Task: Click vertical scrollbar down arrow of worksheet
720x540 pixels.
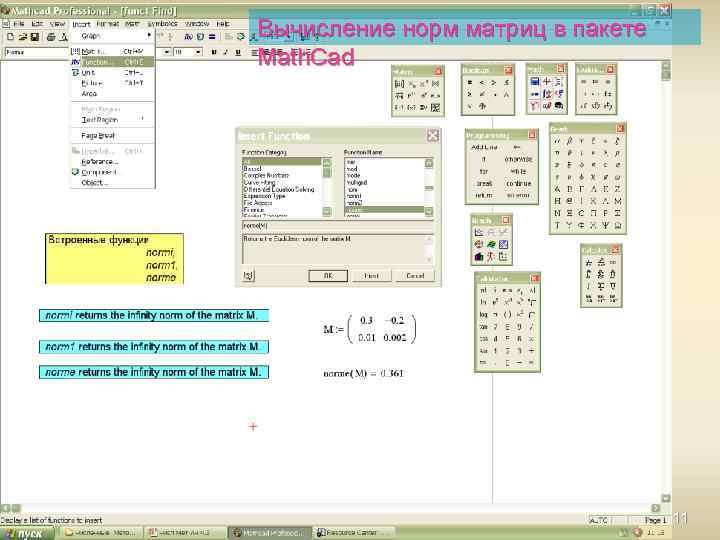Action: [666, 498]
